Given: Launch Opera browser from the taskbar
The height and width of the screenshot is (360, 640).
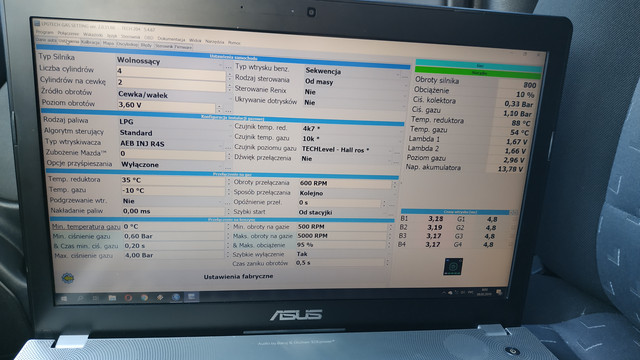Looking at the screenshot, I should pos(128,298).
